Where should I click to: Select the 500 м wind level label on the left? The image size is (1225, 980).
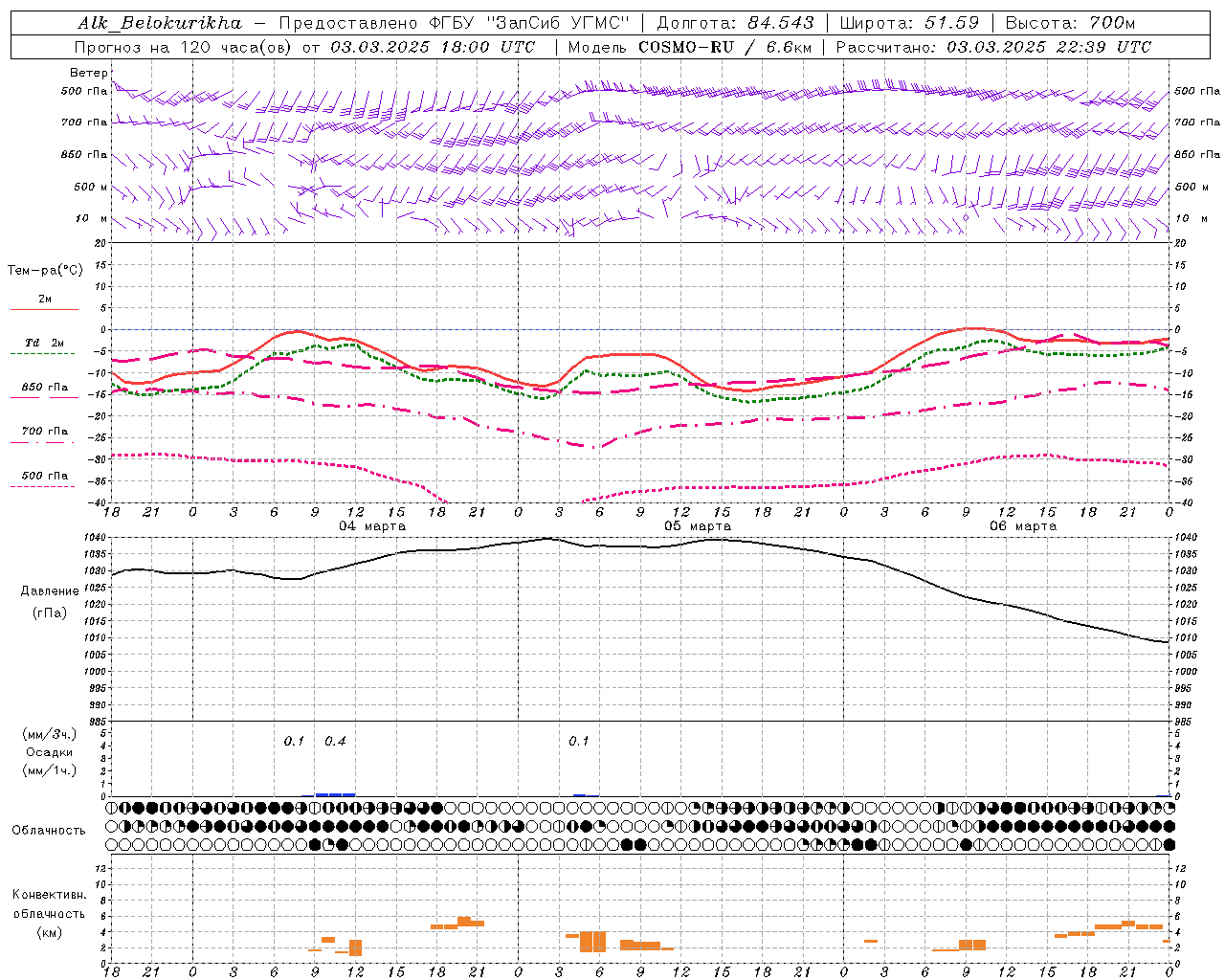(x=84, y=187)
